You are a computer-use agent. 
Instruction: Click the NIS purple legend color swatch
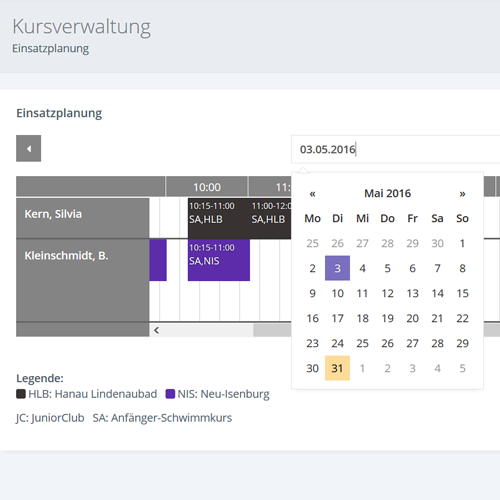tap(170, 394)
